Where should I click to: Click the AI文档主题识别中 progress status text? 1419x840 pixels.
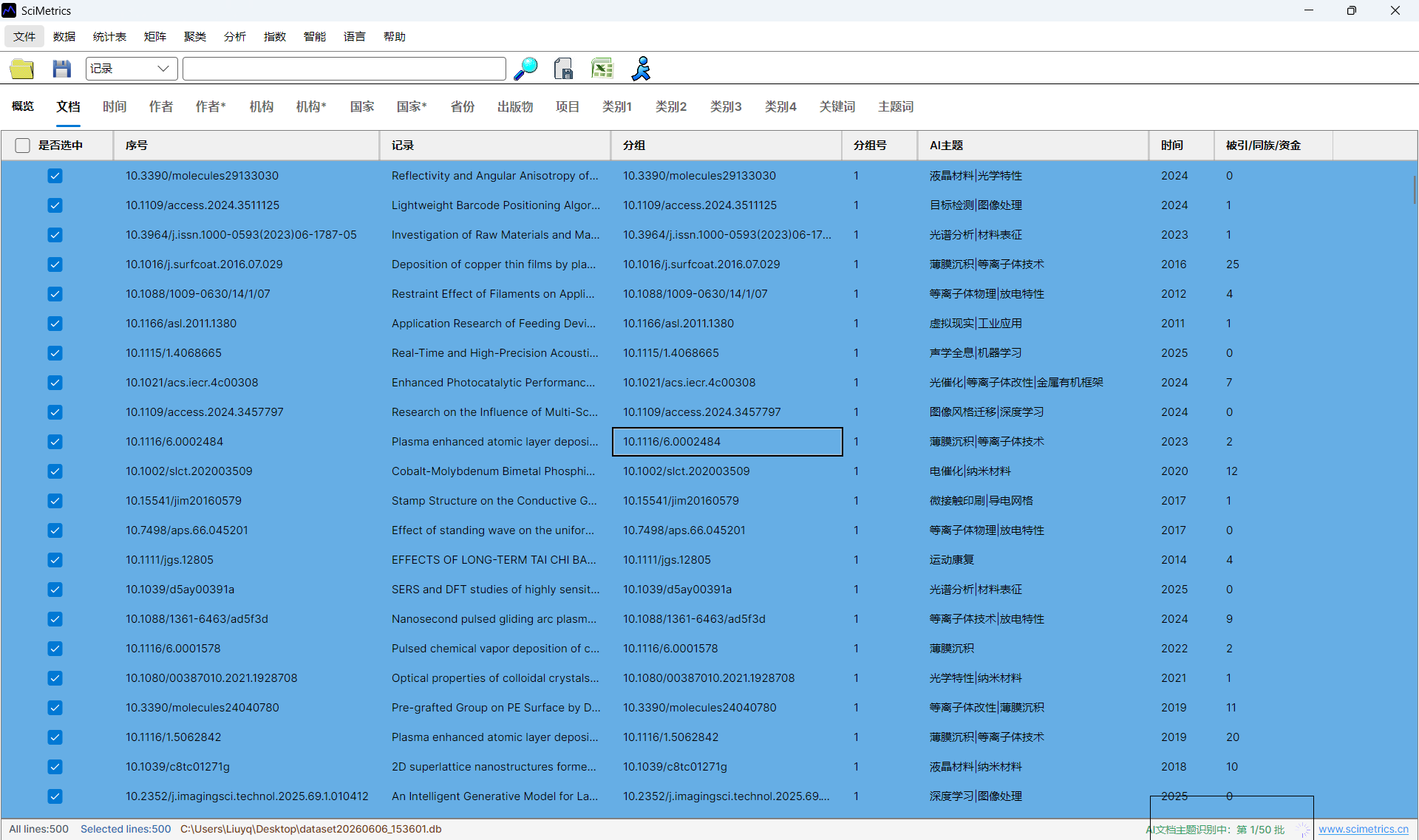tap(1216, 830)
